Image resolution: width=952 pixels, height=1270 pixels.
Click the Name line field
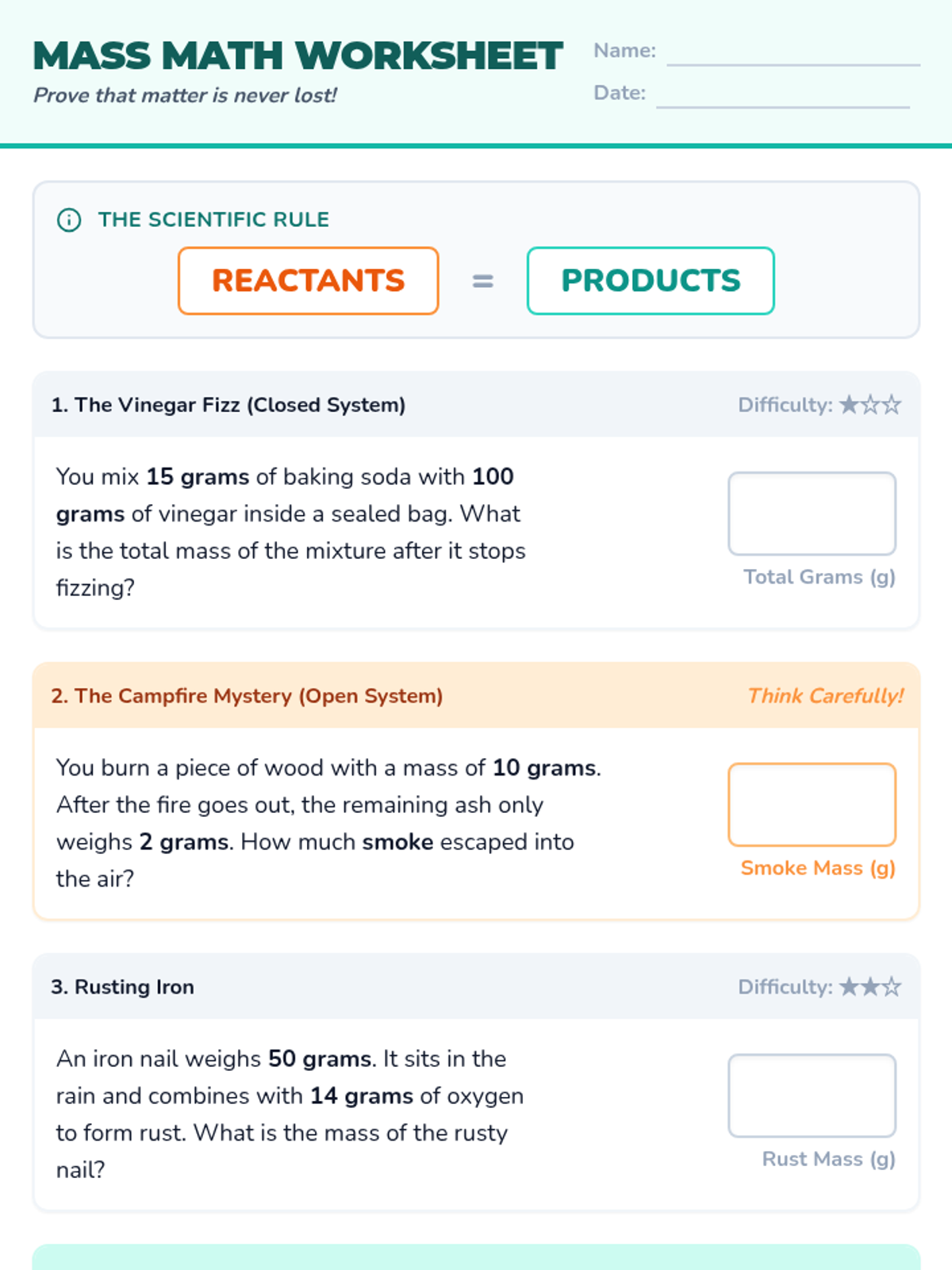[x=793, y=52]
